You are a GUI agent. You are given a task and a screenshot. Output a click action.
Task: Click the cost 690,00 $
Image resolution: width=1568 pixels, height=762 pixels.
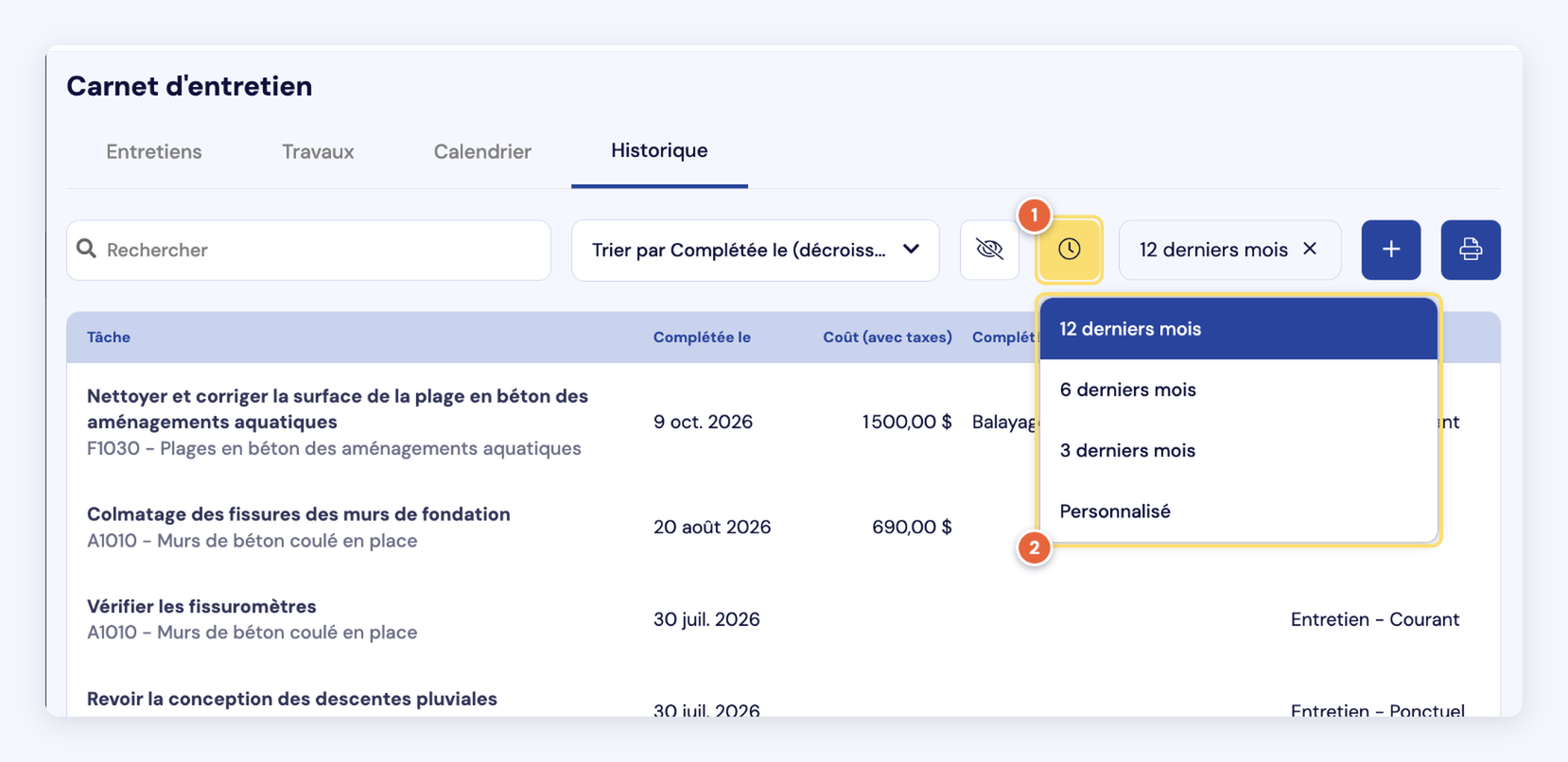(x=912, y=527)
